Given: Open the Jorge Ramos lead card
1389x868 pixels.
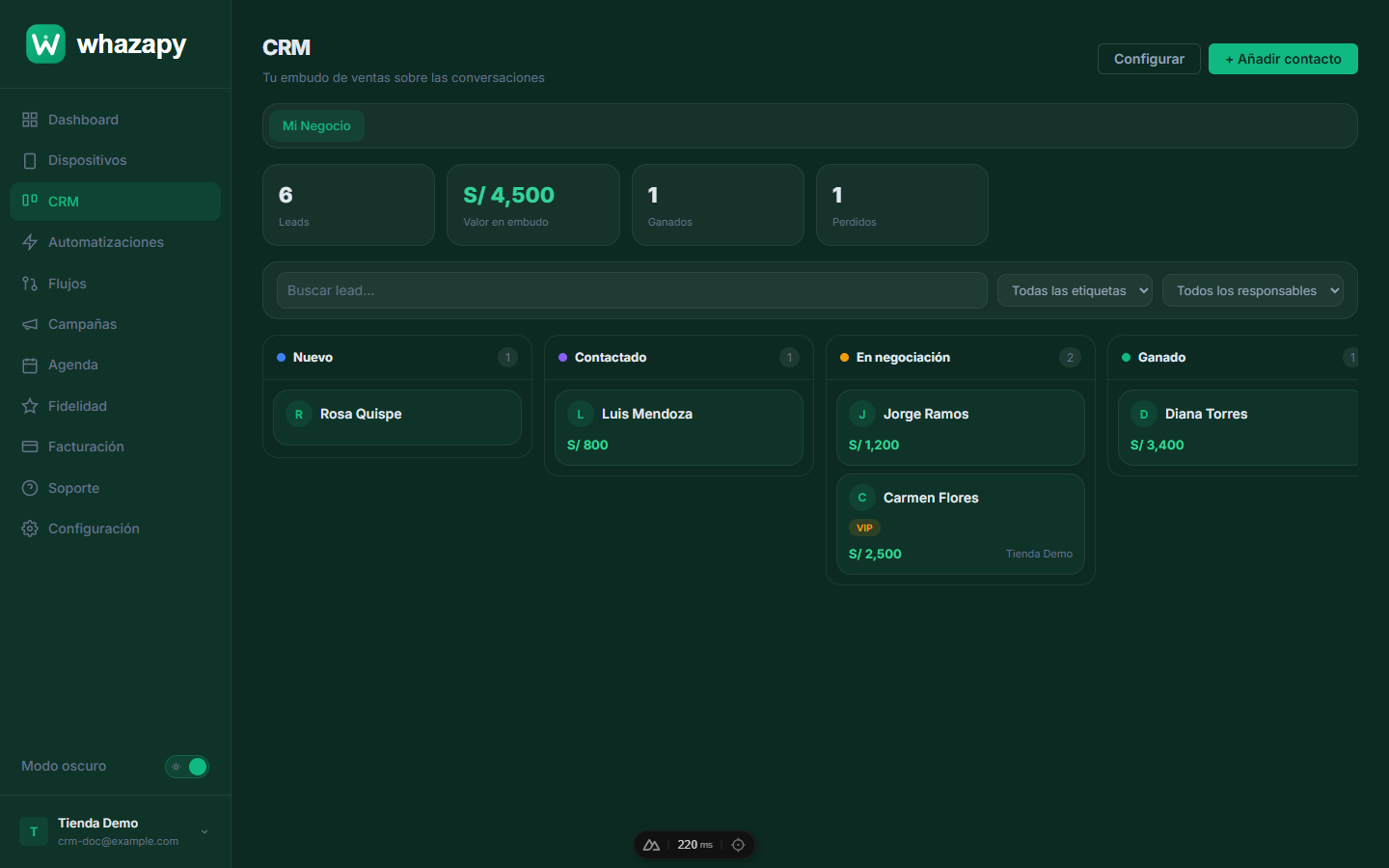Looking at the screenshot, I should coord(961,427).
